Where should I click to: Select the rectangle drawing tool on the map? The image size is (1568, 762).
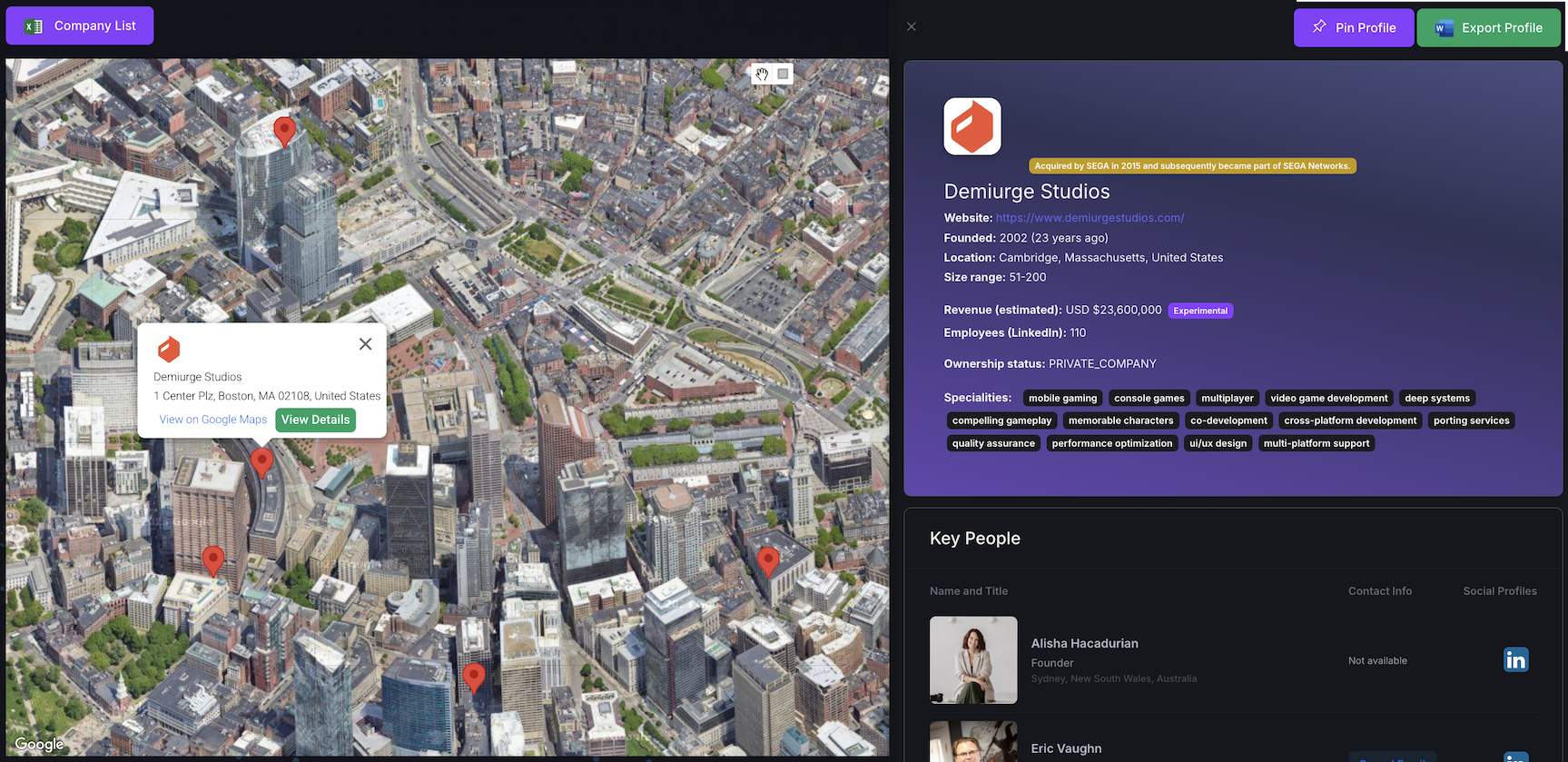pyautogui.click(x=783, y=74)
